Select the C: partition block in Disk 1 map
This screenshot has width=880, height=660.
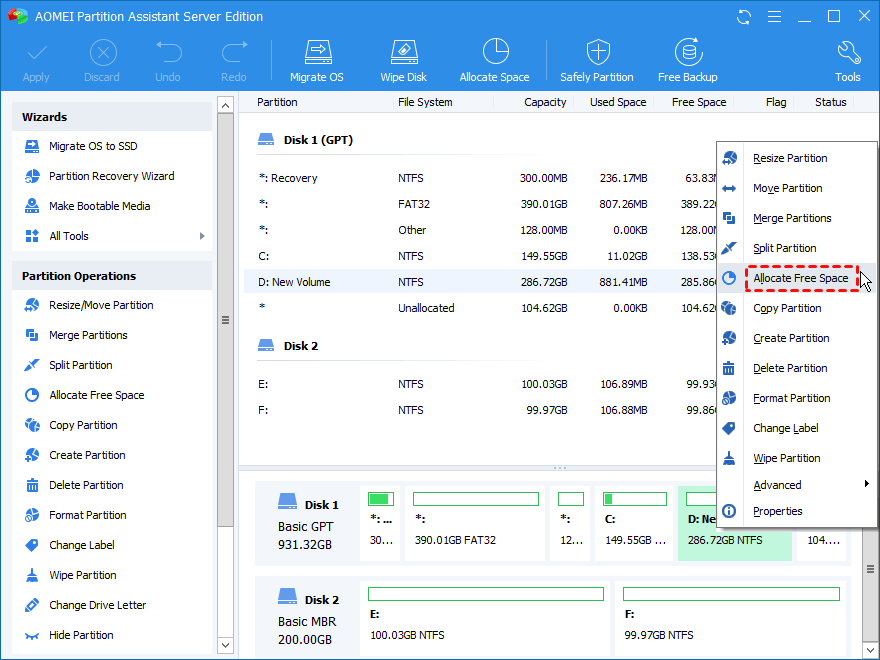pos(635,523)
